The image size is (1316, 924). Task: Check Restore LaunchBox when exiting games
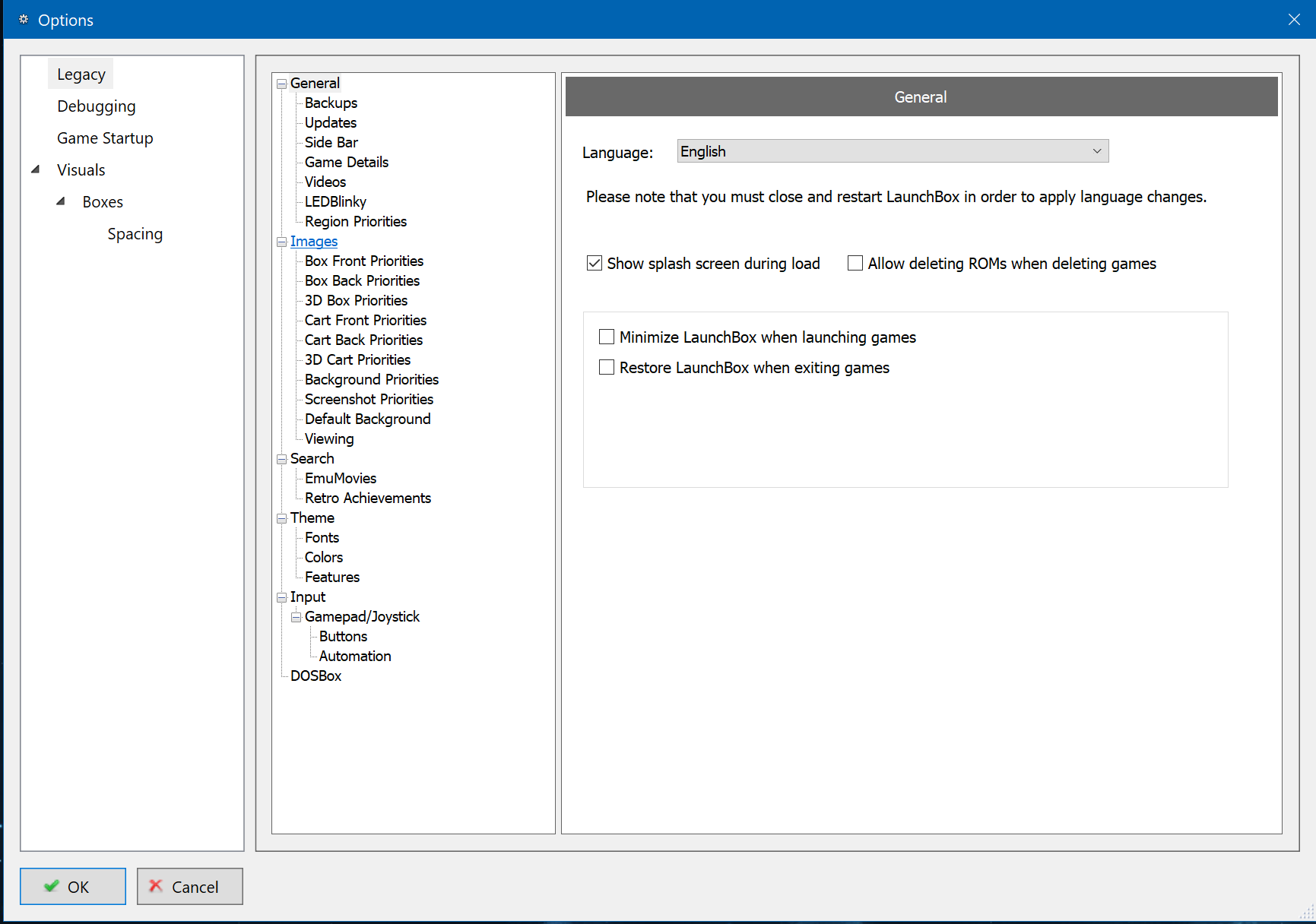(x=607, y=368)
